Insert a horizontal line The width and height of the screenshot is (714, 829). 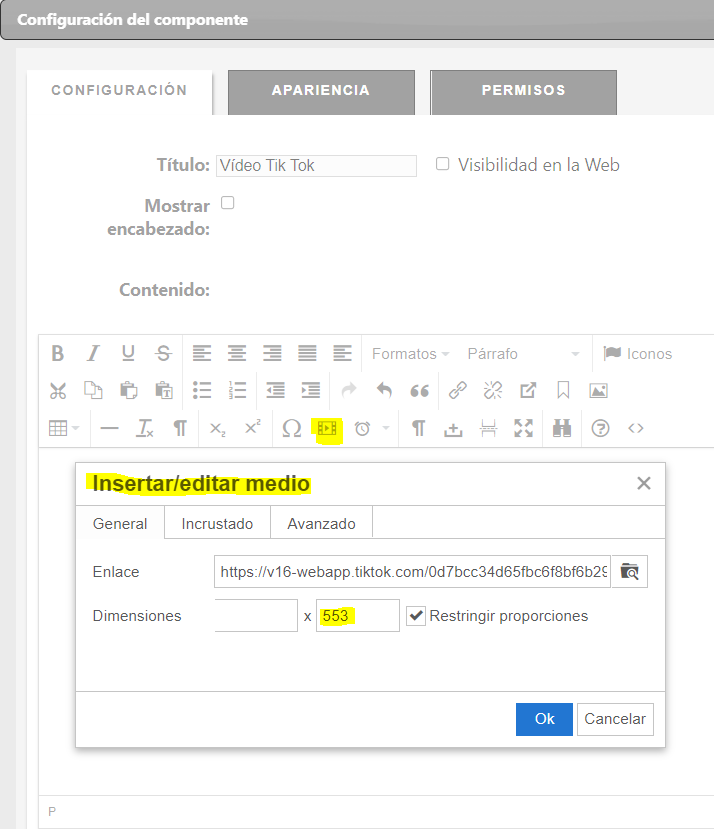point(109,428)
